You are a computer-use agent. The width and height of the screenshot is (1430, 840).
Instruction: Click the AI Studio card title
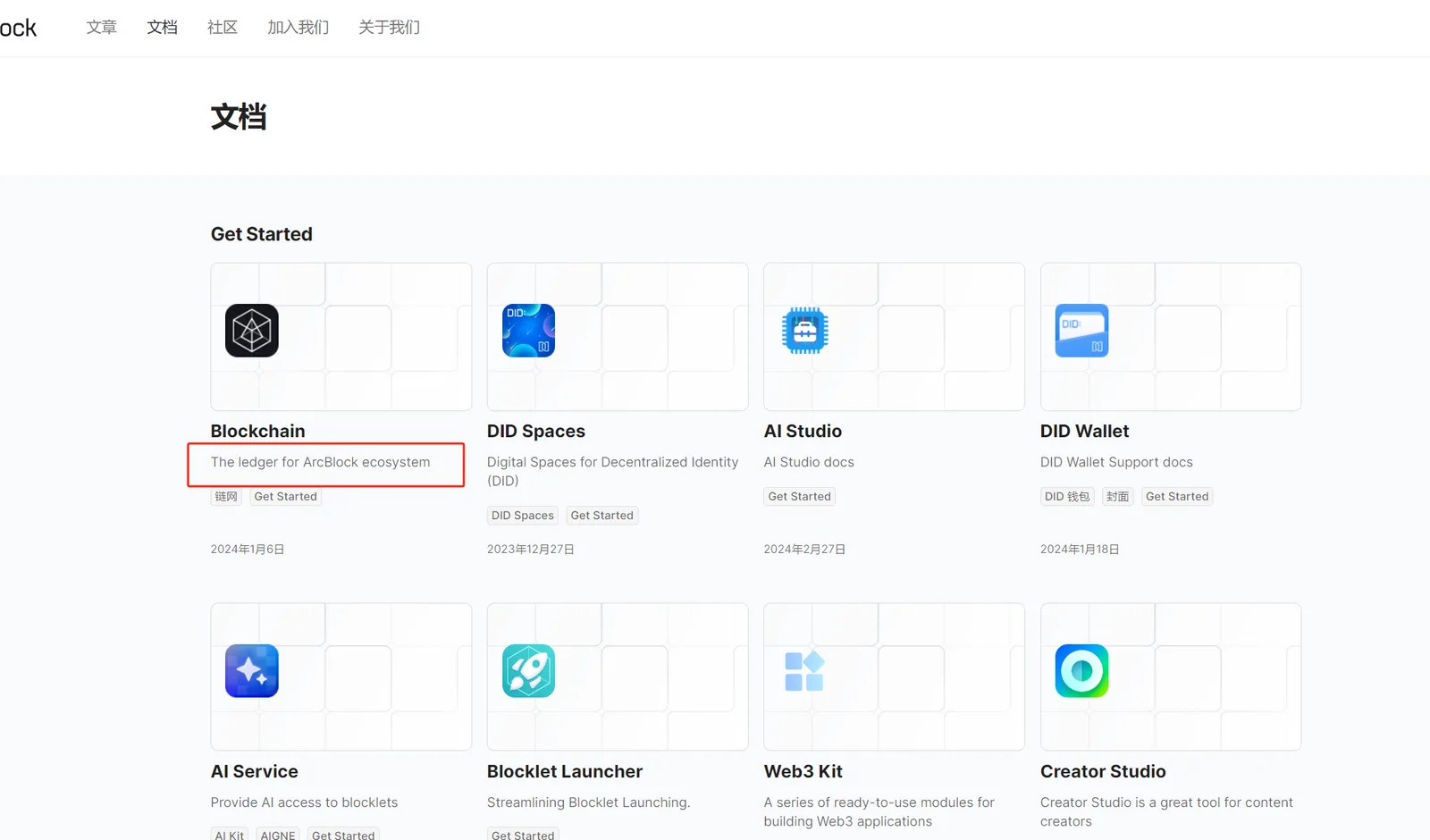[803, 431]
